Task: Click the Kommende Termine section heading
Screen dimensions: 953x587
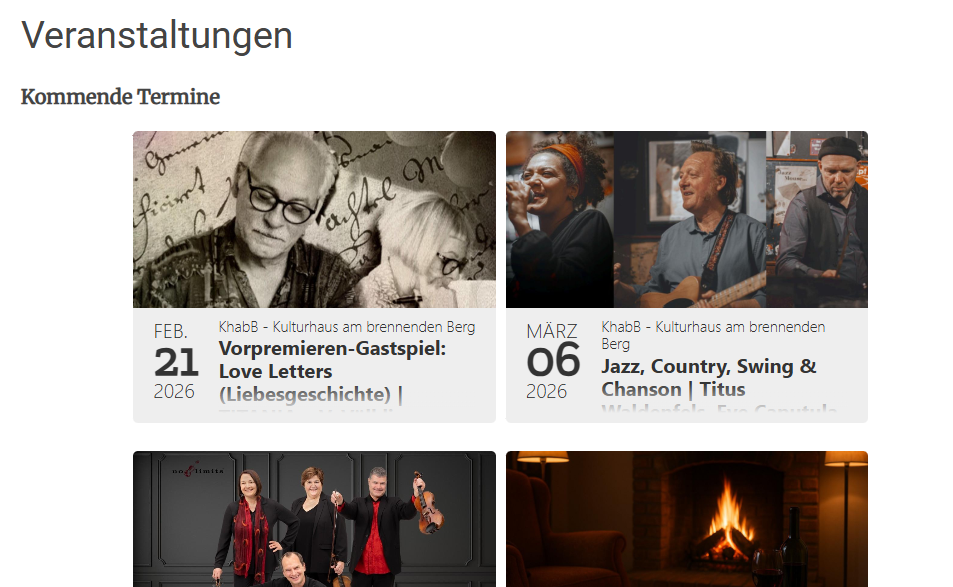Action: 120,97
